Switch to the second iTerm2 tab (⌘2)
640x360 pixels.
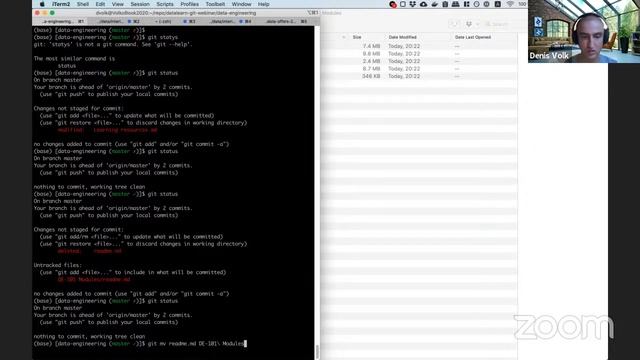point(114,21)
